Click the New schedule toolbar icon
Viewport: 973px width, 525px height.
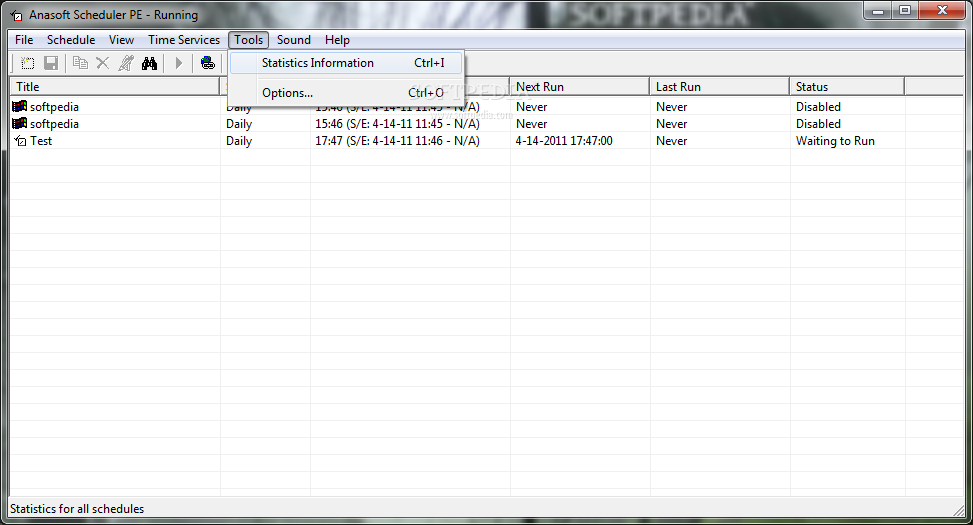(x=27, y=63)
